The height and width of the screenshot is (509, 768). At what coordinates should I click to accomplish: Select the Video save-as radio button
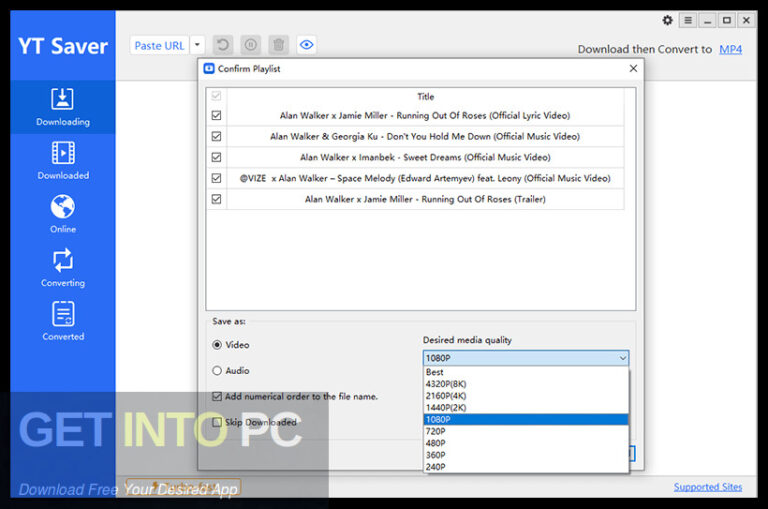(217, 345)
